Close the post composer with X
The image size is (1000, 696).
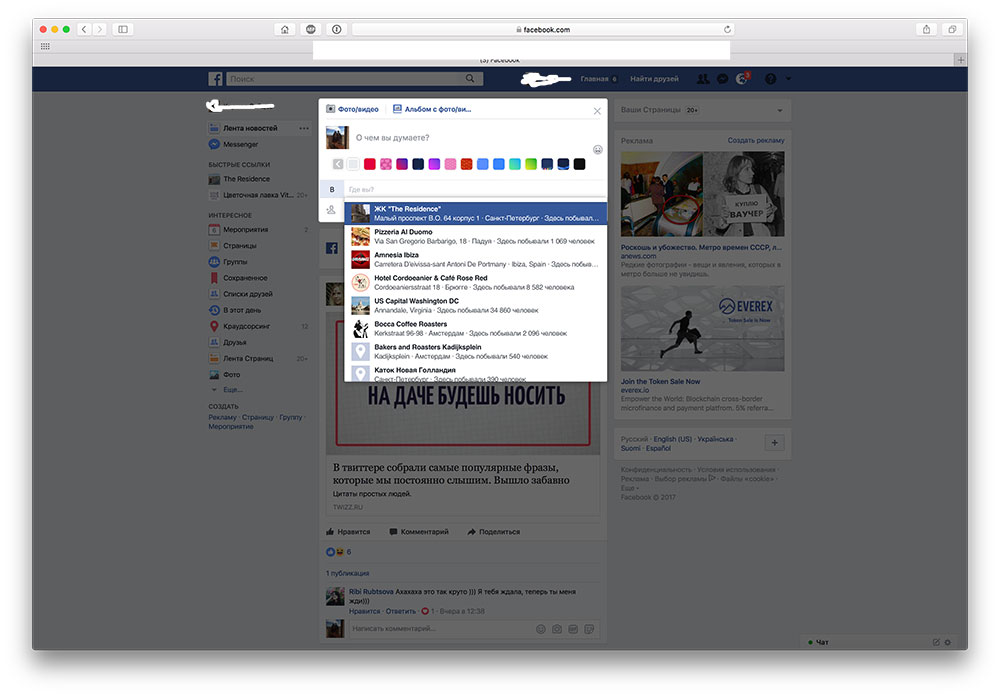[597, 111]
